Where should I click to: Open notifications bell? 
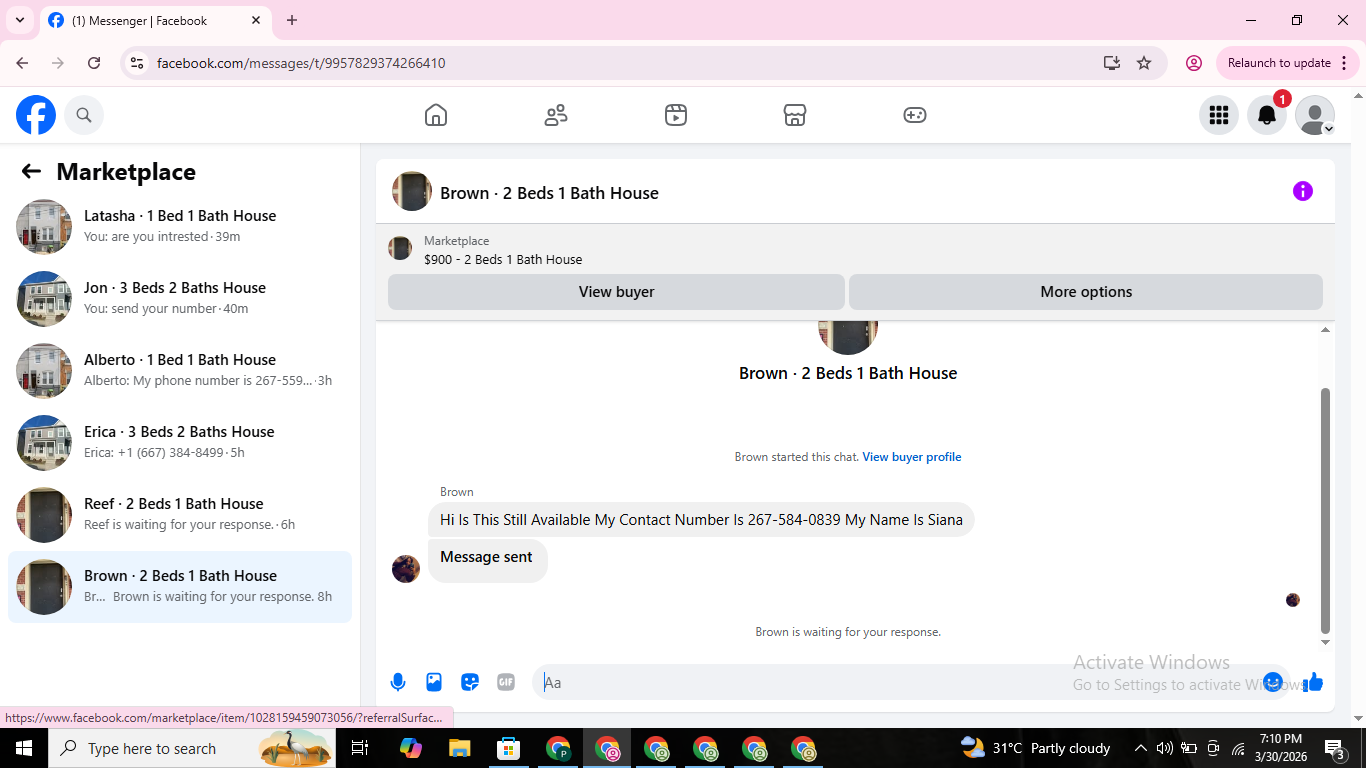1267,115
